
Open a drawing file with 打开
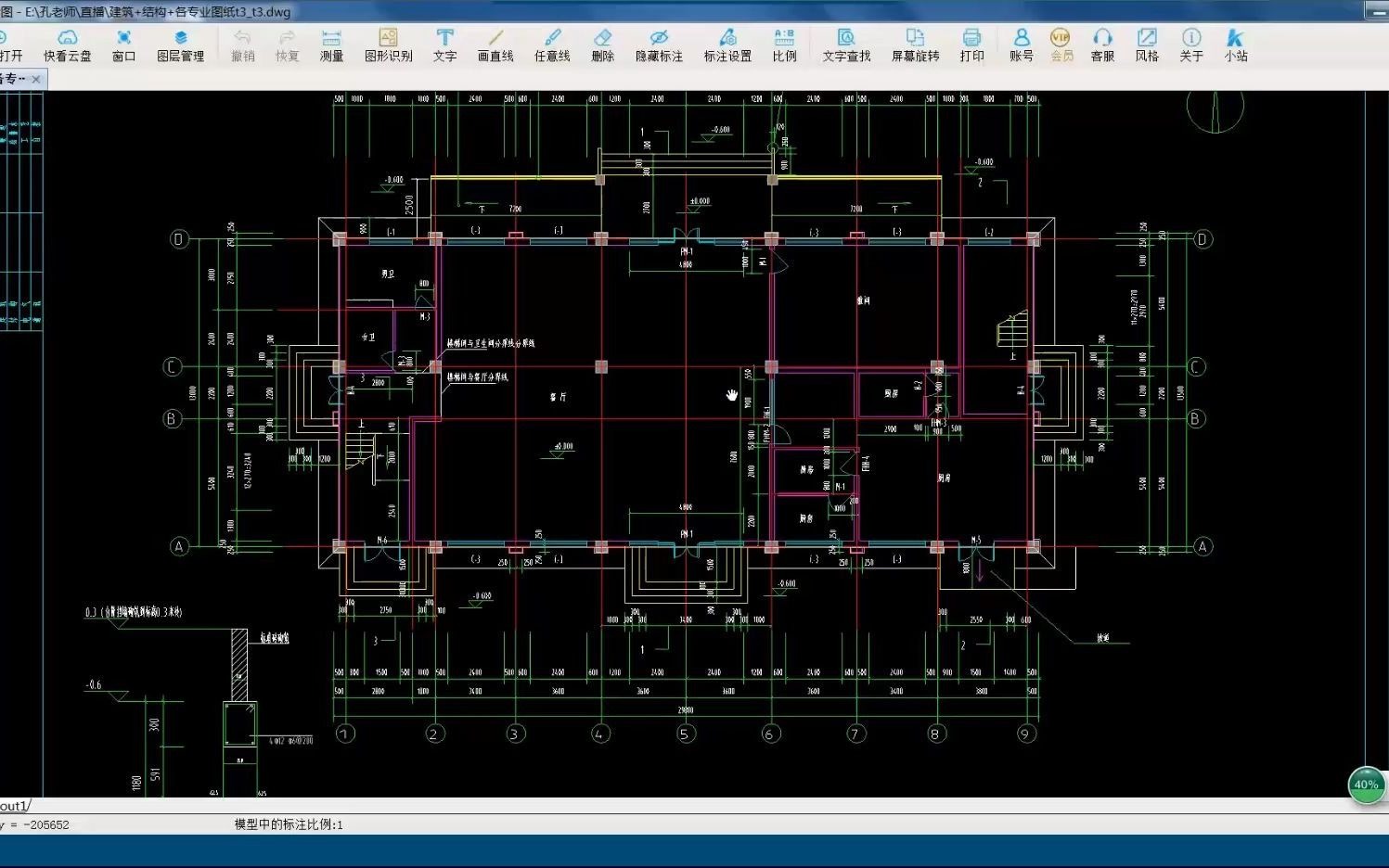(10, 45)
